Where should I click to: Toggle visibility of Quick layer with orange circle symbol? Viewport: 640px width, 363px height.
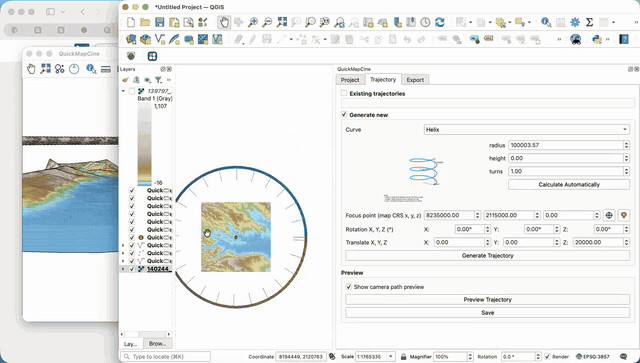pos(132,237)
